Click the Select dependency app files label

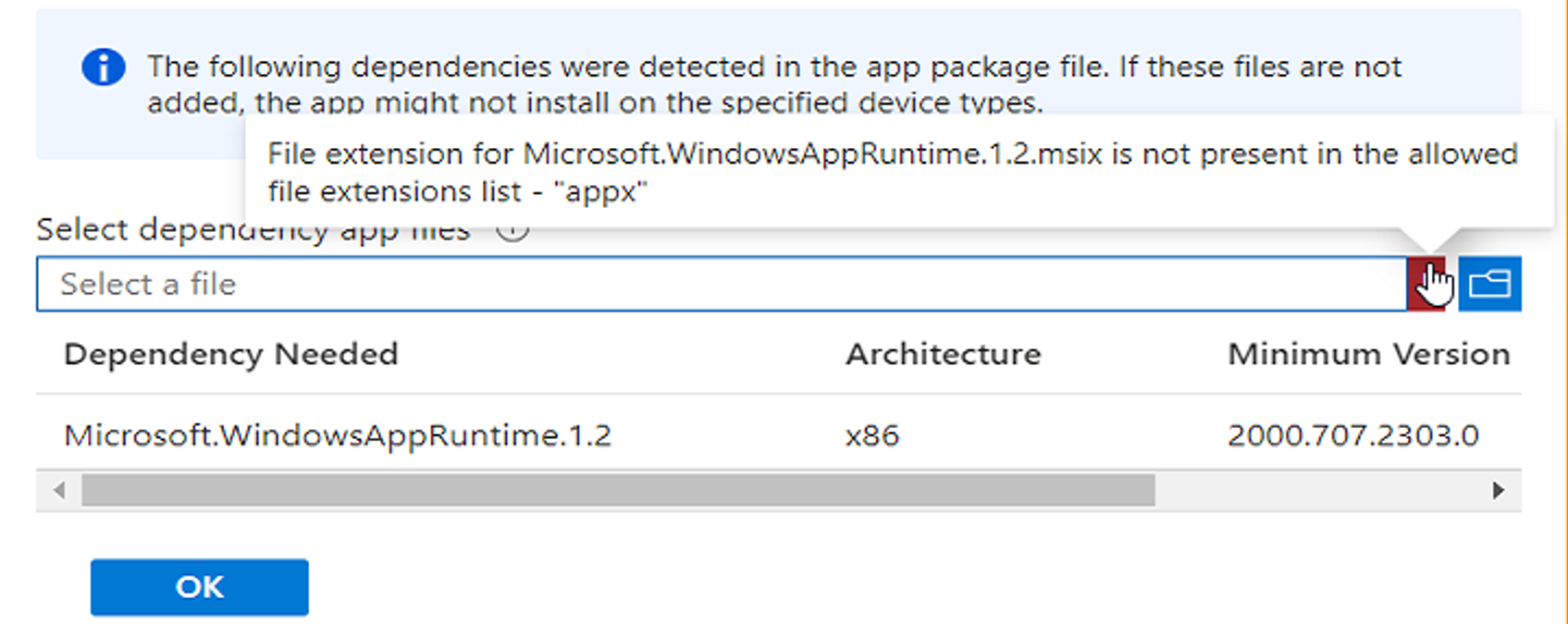(139, 230)
